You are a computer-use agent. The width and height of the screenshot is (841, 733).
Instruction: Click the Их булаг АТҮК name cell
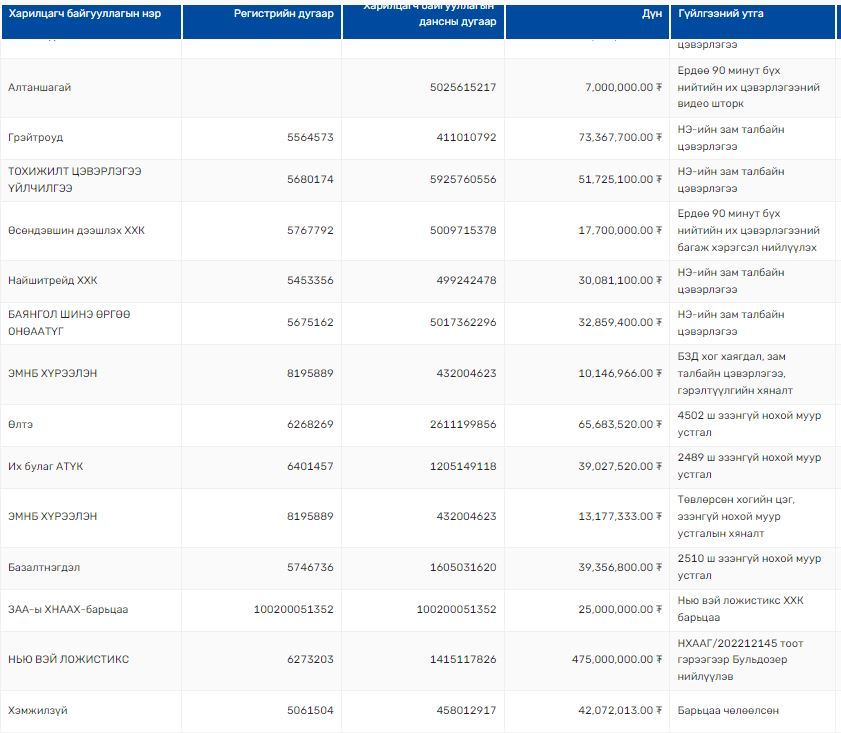coord(46,466)
